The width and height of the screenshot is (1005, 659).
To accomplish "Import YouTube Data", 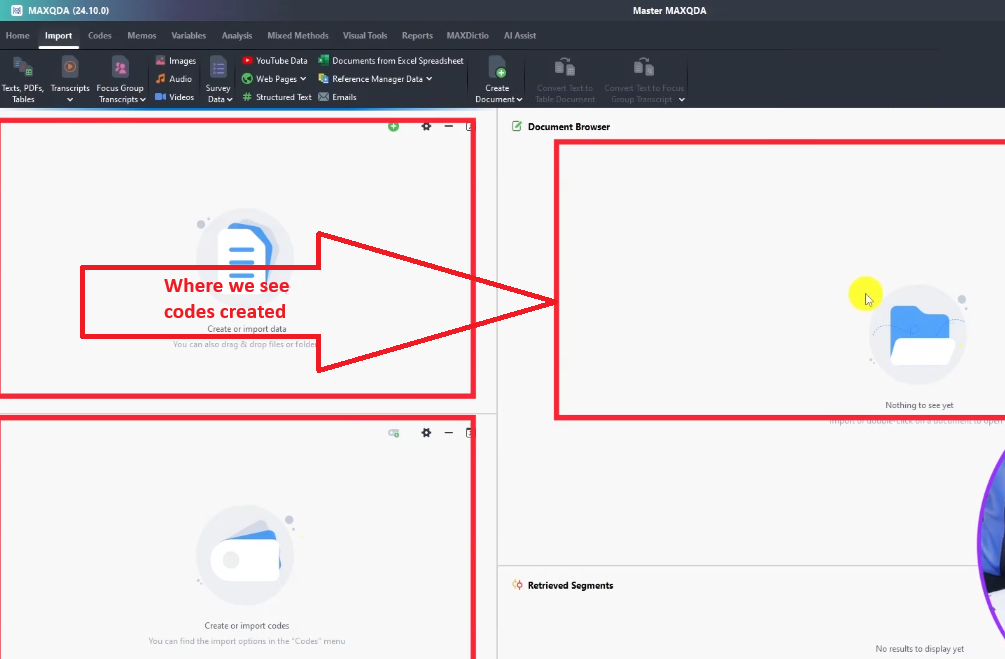I will (275, 61).
